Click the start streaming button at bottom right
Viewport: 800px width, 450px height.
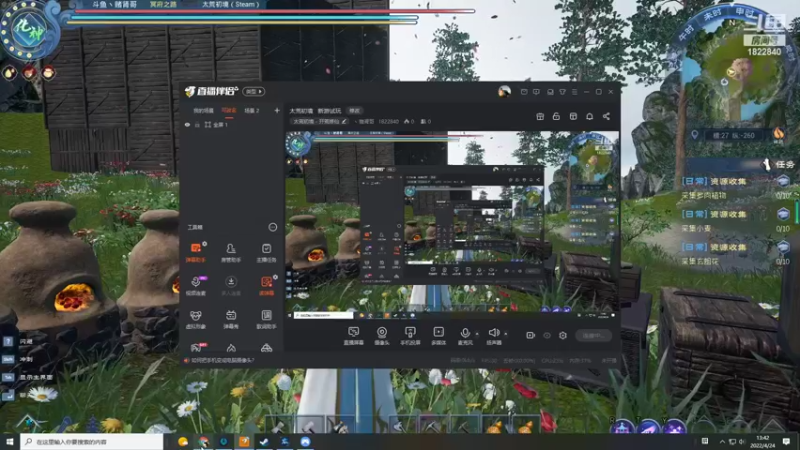[593, 335]
